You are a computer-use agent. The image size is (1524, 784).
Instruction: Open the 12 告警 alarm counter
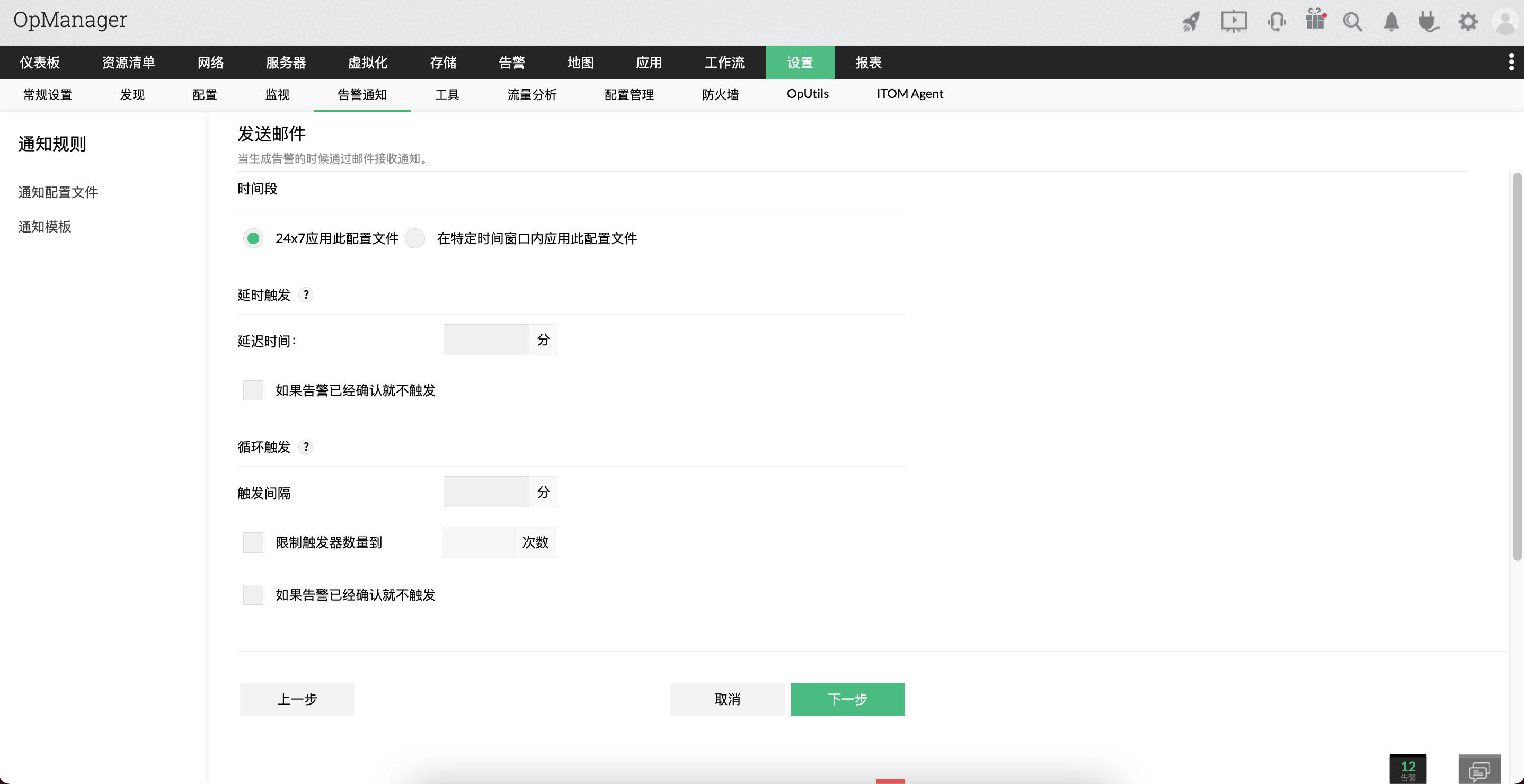coord(1407,769)
